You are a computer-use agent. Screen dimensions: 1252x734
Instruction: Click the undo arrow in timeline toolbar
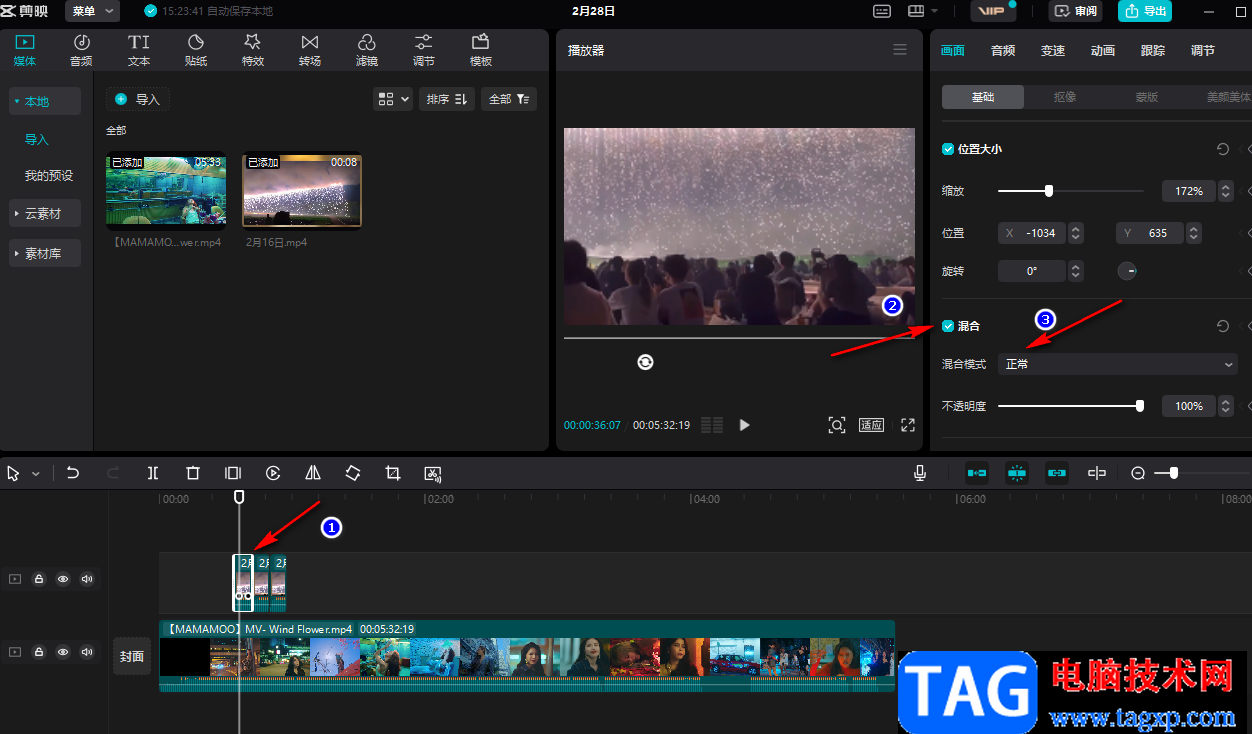pos(73,473)
